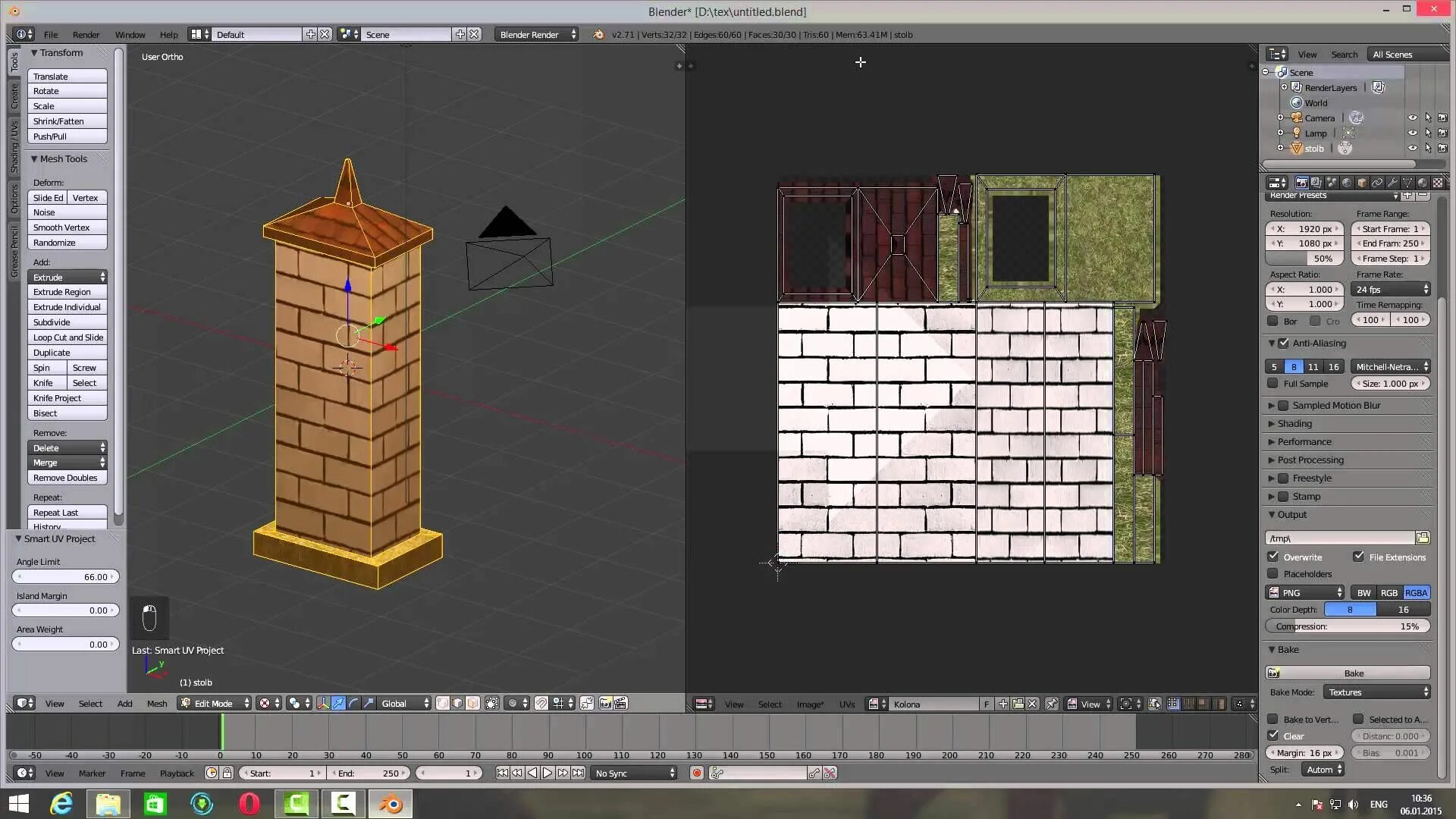Hide the Camera using its eye icon
Viewport: 1456px width, 819px height.
pos(1412,118)
